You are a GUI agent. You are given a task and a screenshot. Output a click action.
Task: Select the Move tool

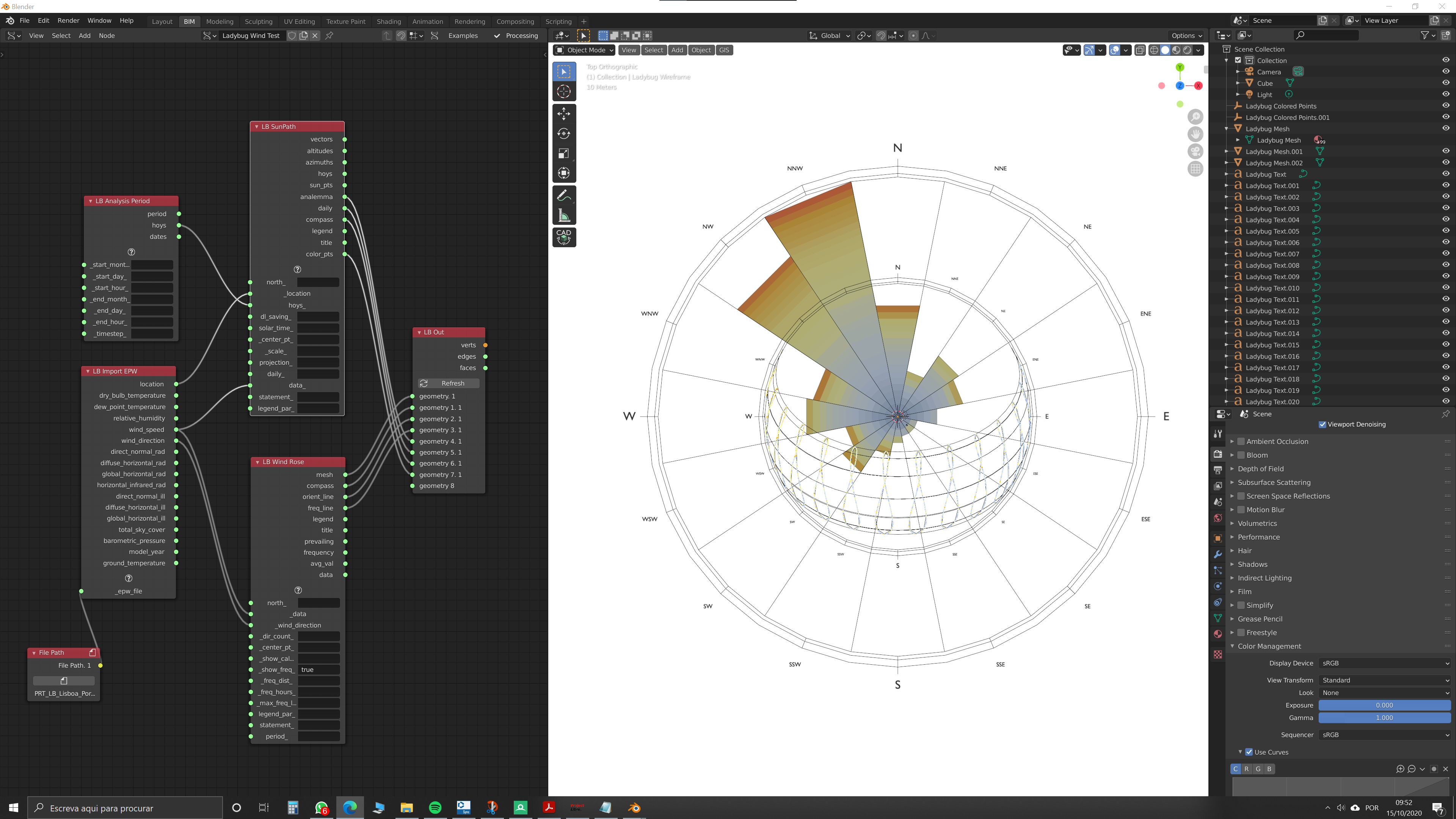pyautogui.click(x=563, y=114)
